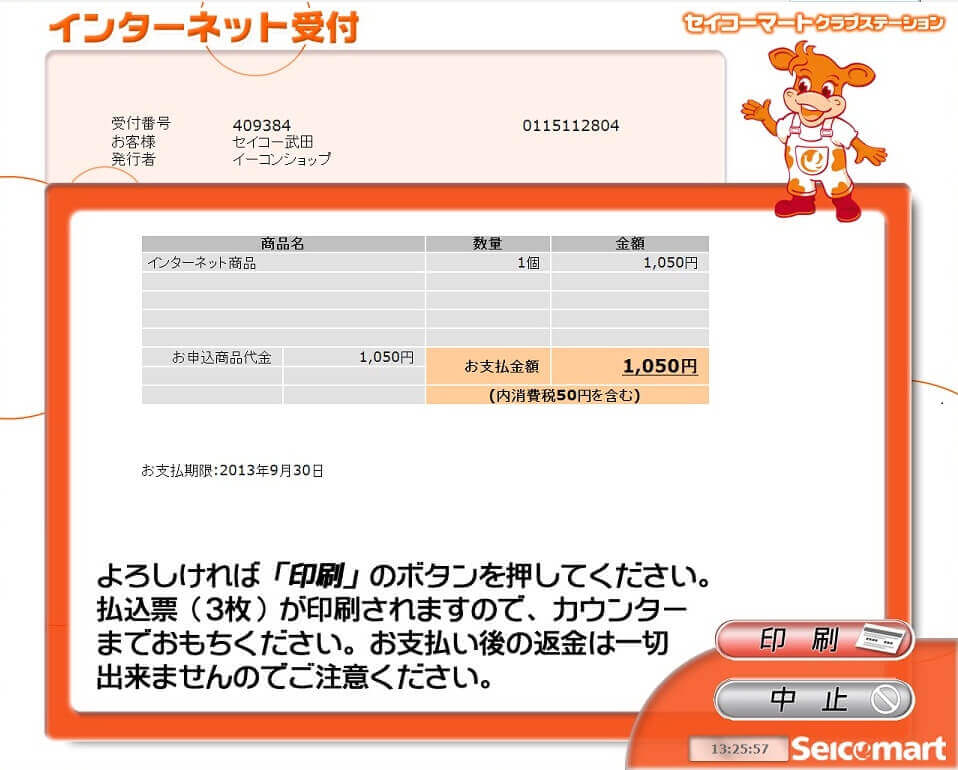Click the payment deadline 2013年9月30日
958x770 pixels.
[x=271, y=471]
